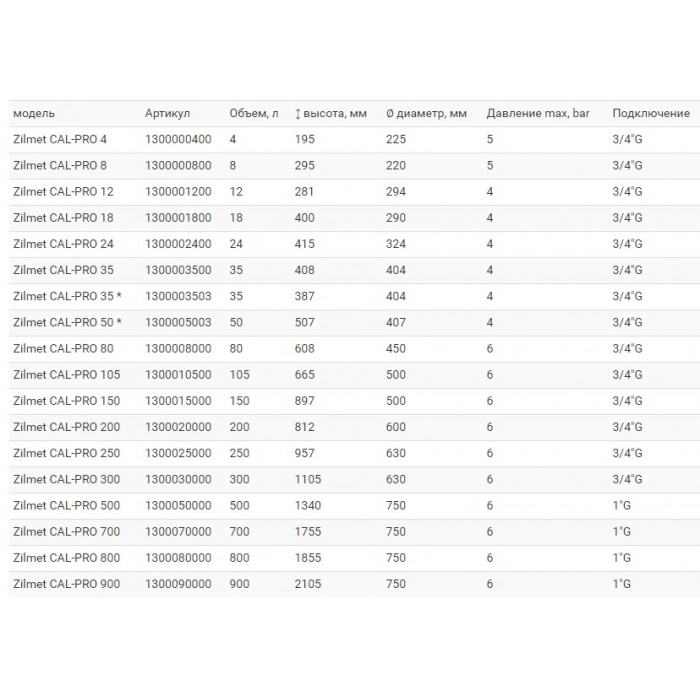Click article number 1300001800

(x=178, y=218)
